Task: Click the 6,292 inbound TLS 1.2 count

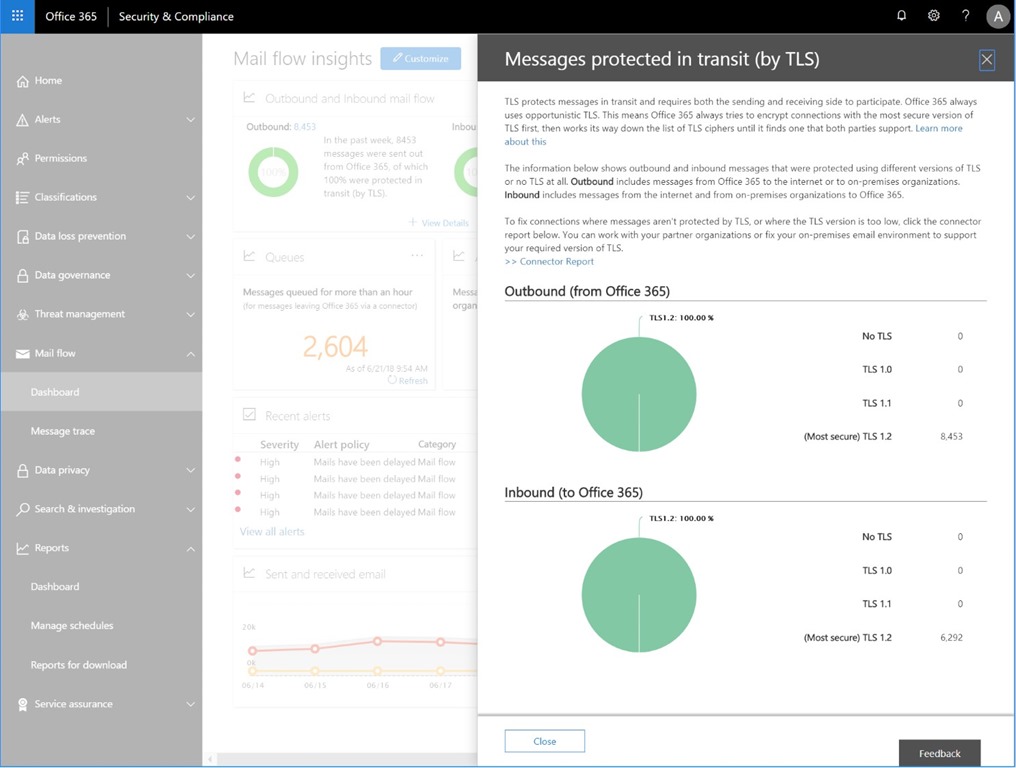Action: click(x=951, y=638)
